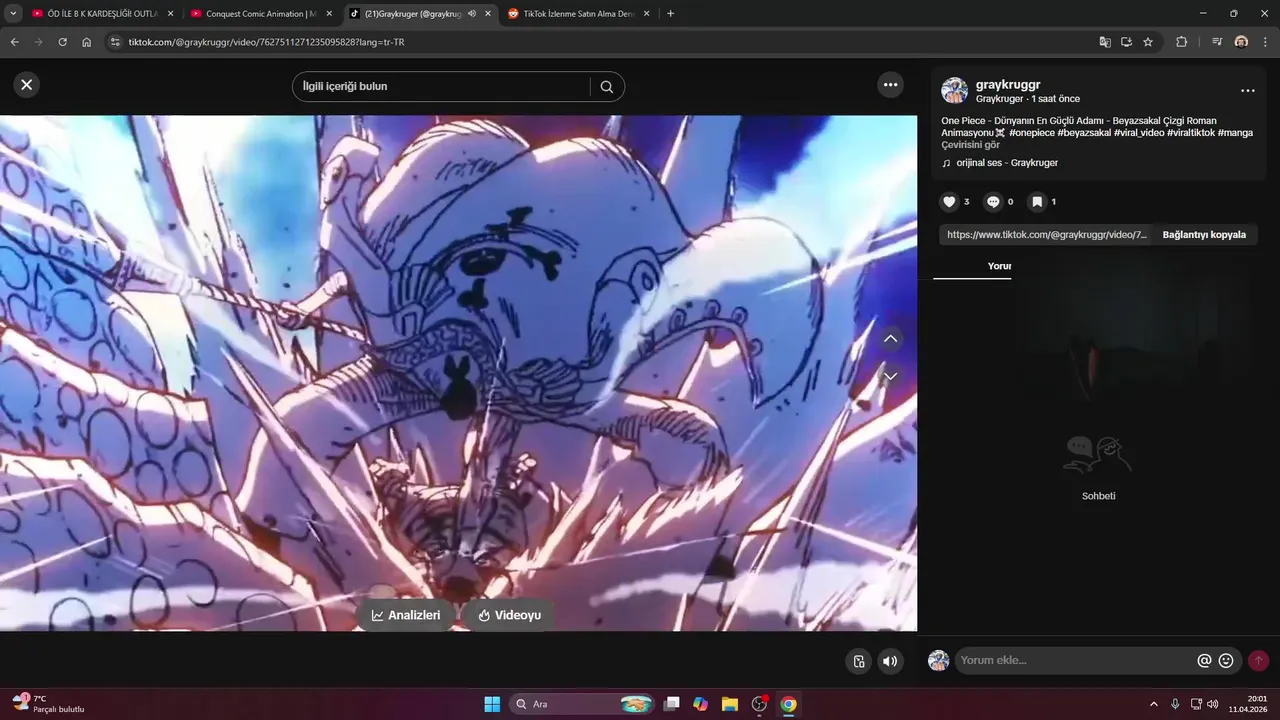
Task: Click the Videoyu button
Action: (509, 615)
